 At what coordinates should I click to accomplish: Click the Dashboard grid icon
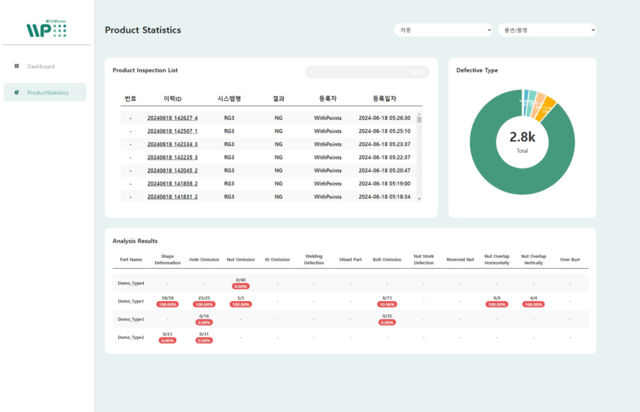[x=16, y=66]
